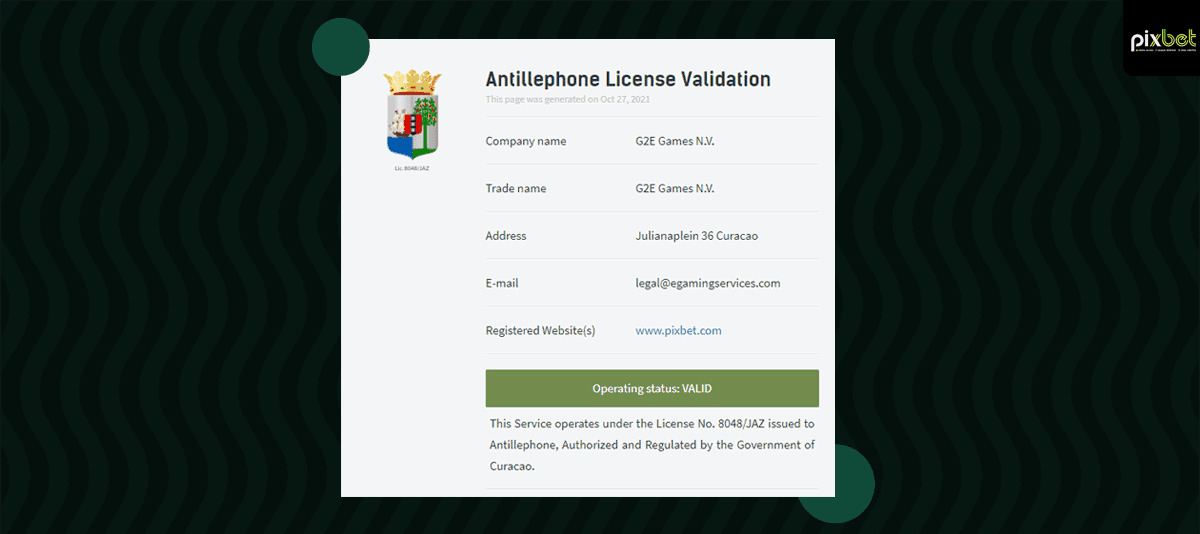
Task: Click the Operating status: VALID green bar
Action: (652, 388)
